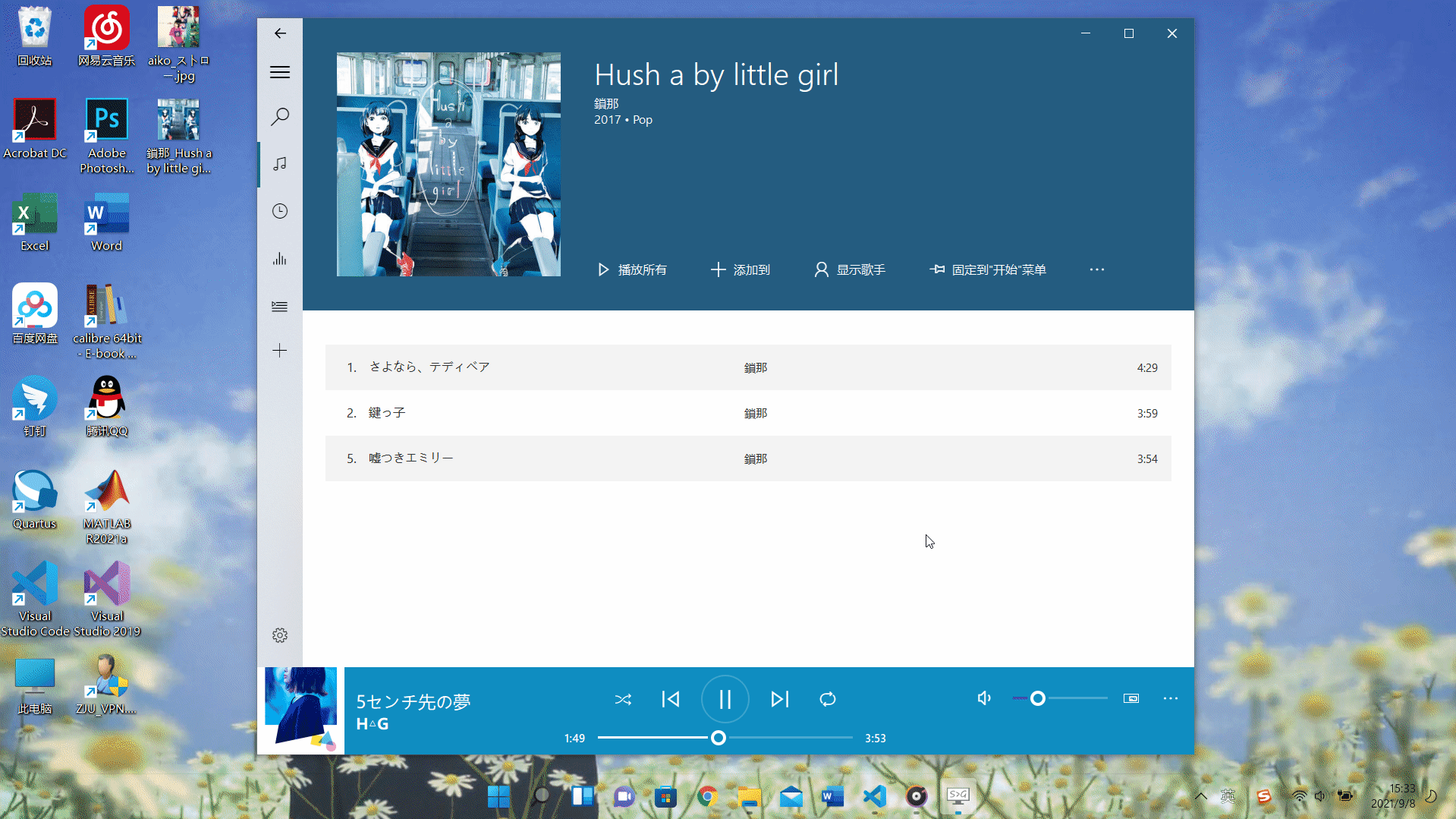
Task: Show hidden tray icons chevron
Action: pos(1201,796)
